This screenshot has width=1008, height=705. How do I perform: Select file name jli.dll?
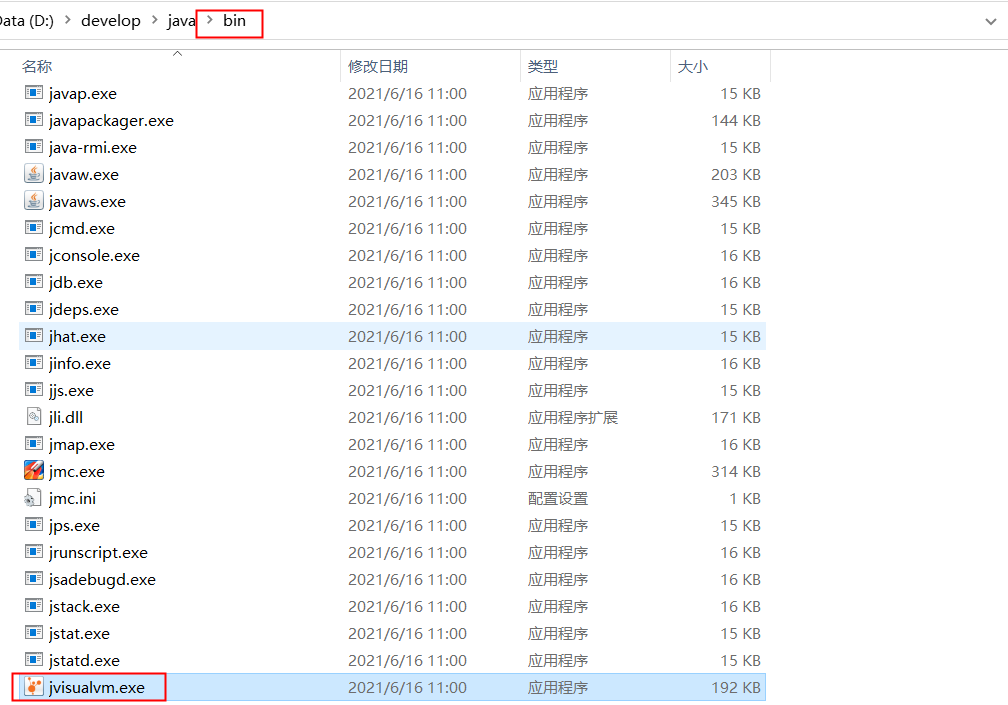66,418
